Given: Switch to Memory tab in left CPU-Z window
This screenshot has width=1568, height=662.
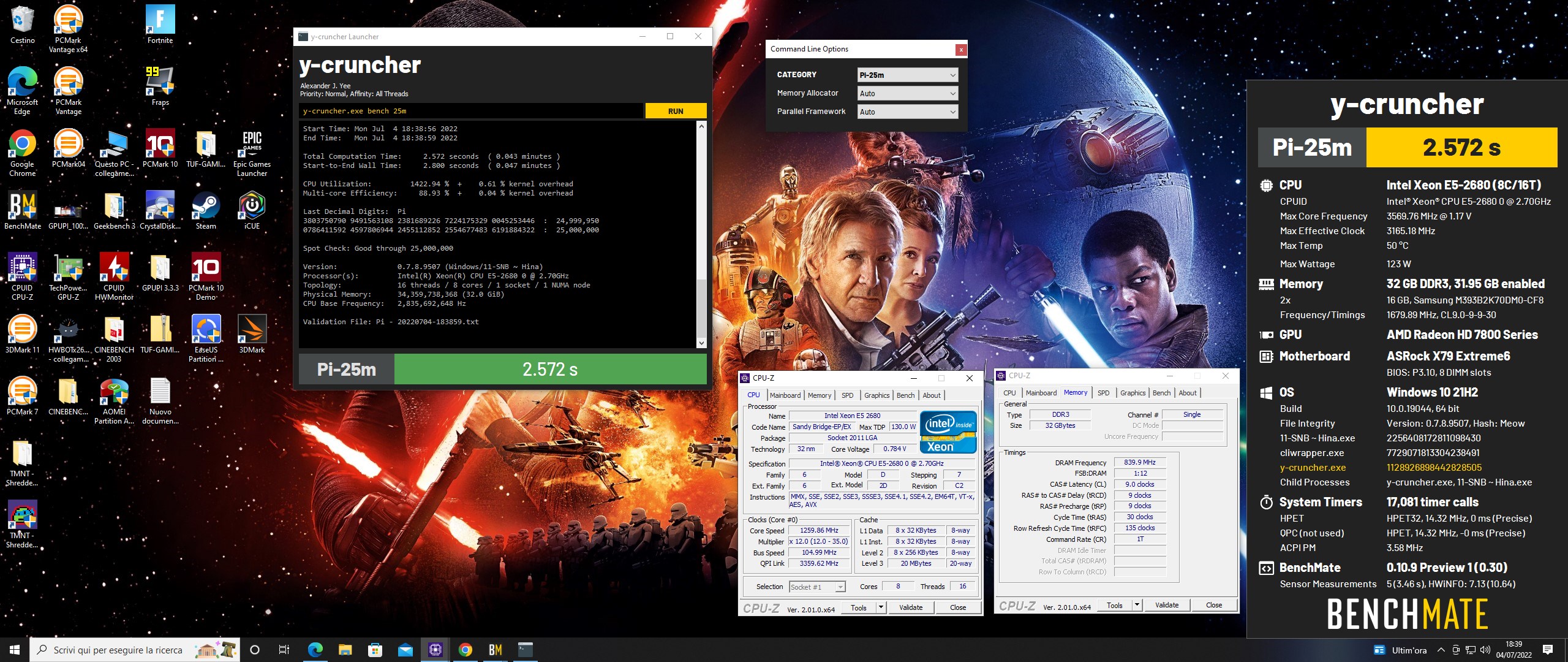Looking at the screenshot, I should [x=819, y=395].
